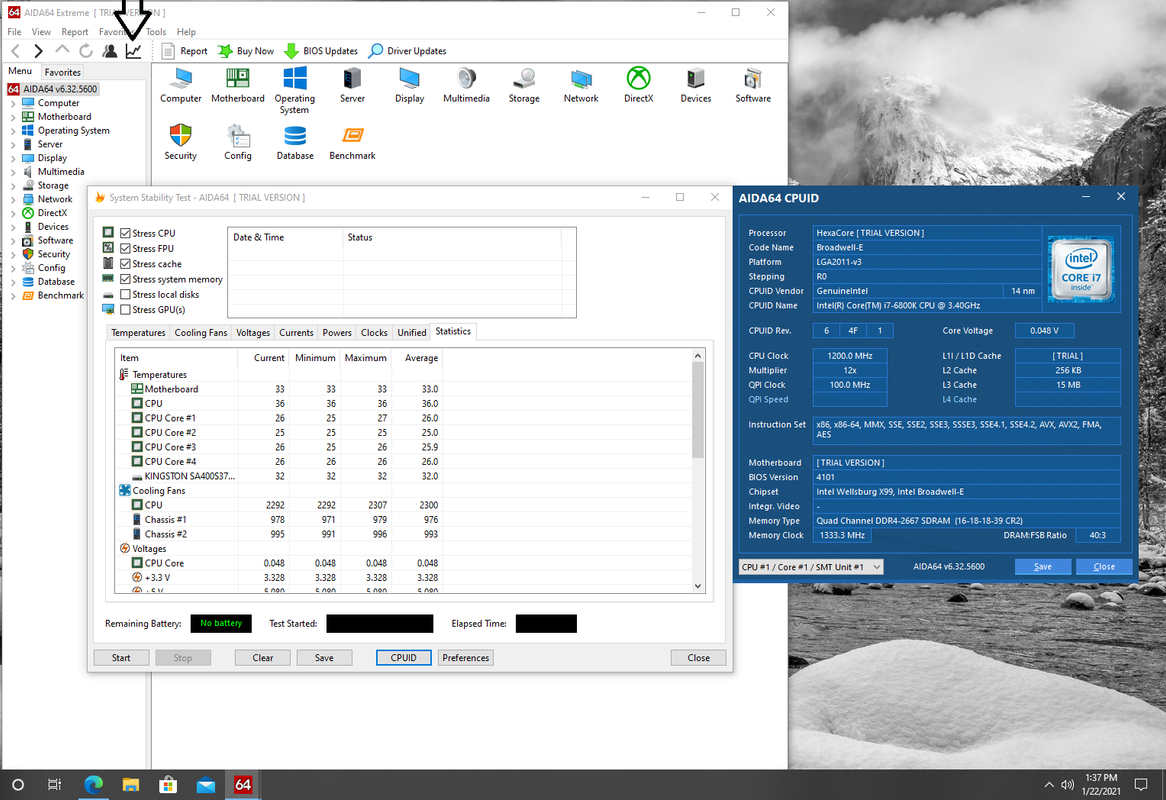Select AIDA64 v6.32.5600 tree root

(x=53, y=89)
